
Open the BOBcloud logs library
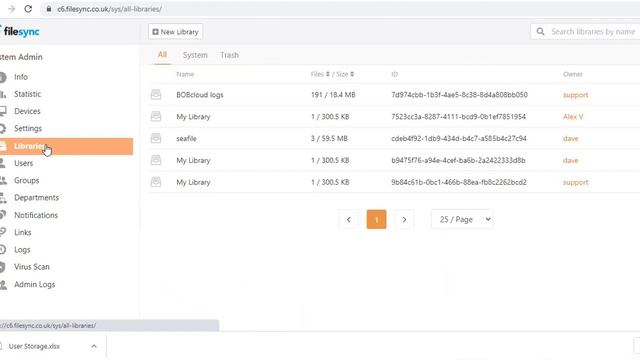click(200, 95)
